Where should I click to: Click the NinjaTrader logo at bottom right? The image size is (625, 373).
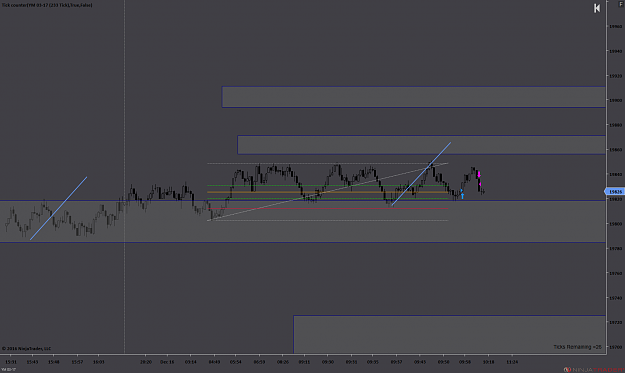tap(594, 369)
